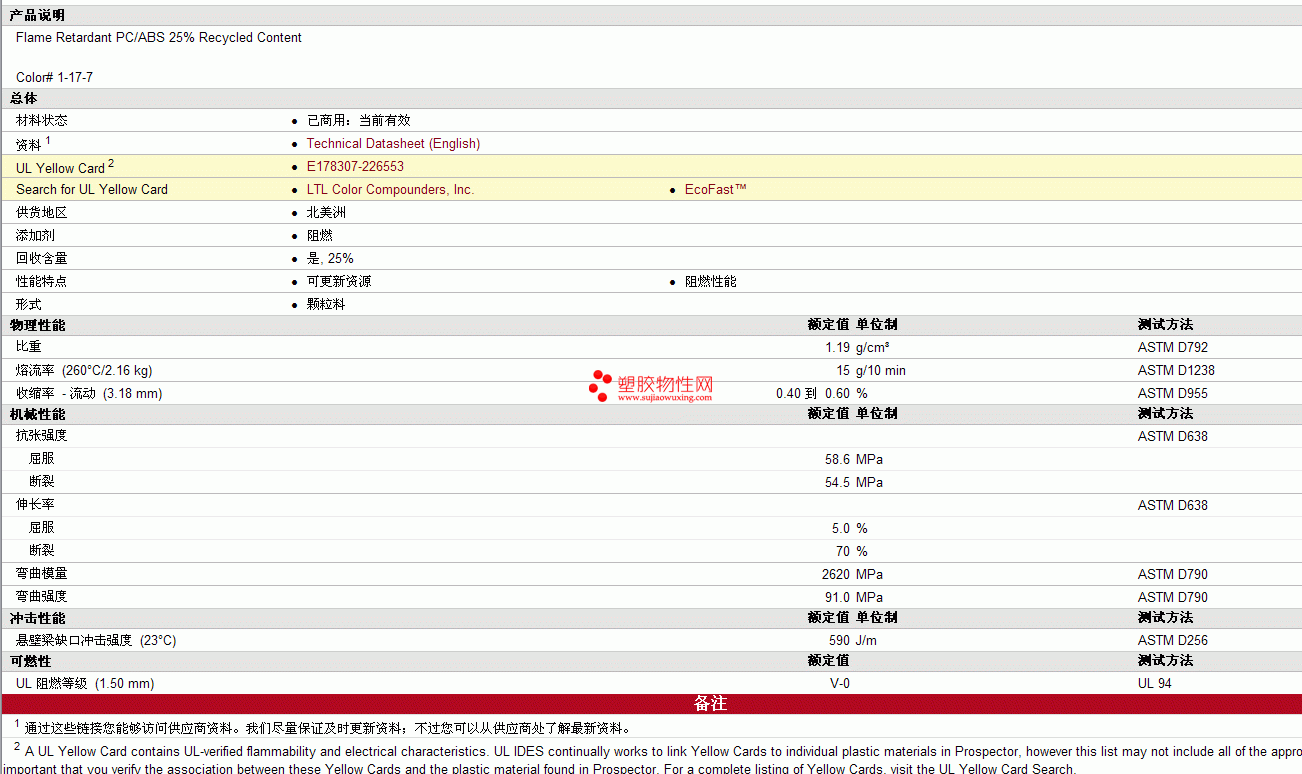Click the 2620 MPa flexural modulus value
This screenshot has width=1302, height=774.
click(852, 575)
